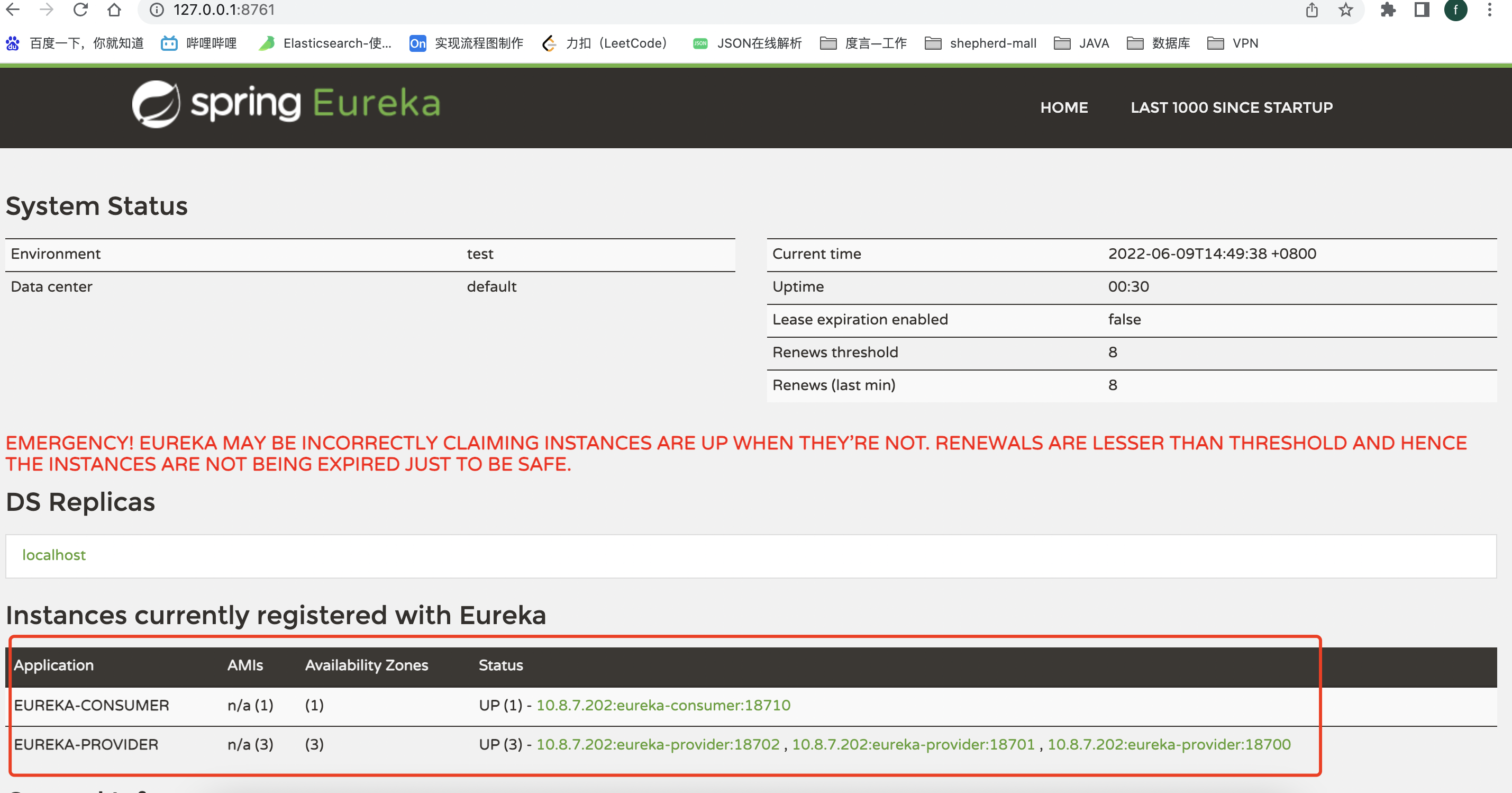Open the extensions puzzle icon

(x=1388, y=10)
